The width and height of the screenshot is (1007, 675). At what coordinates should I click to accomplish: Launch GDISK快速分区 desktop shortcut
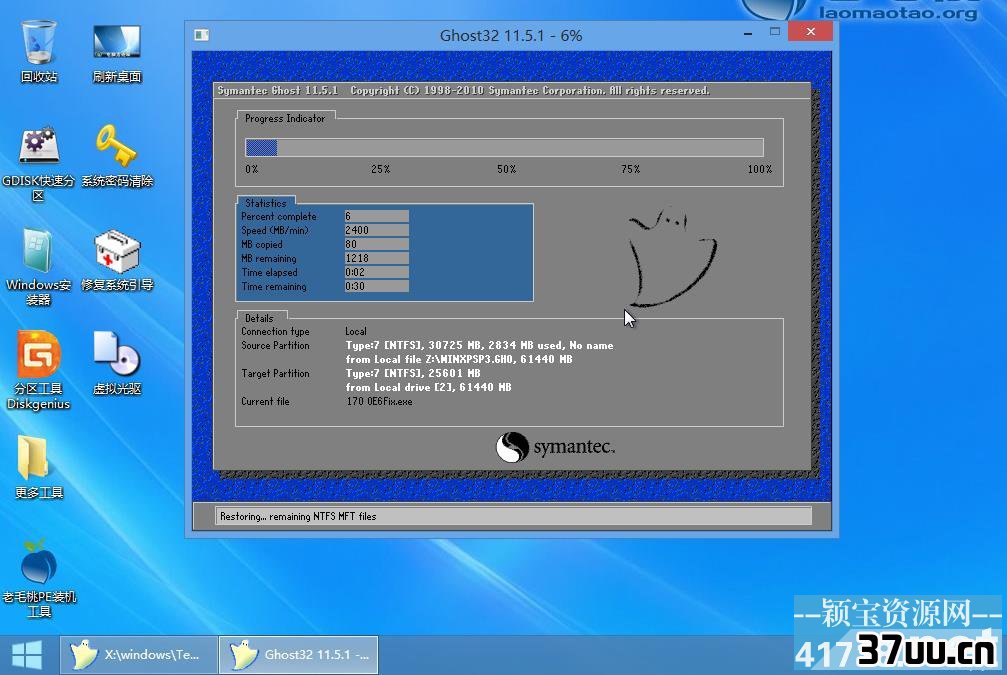click(39, 163)
